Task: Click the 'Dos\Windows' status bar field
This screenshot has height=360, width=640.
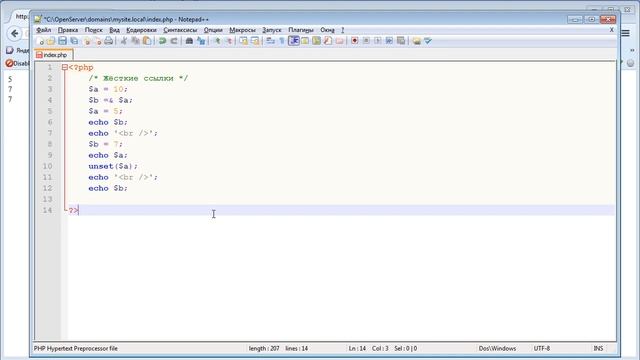Action: click(x=497, y=349)
